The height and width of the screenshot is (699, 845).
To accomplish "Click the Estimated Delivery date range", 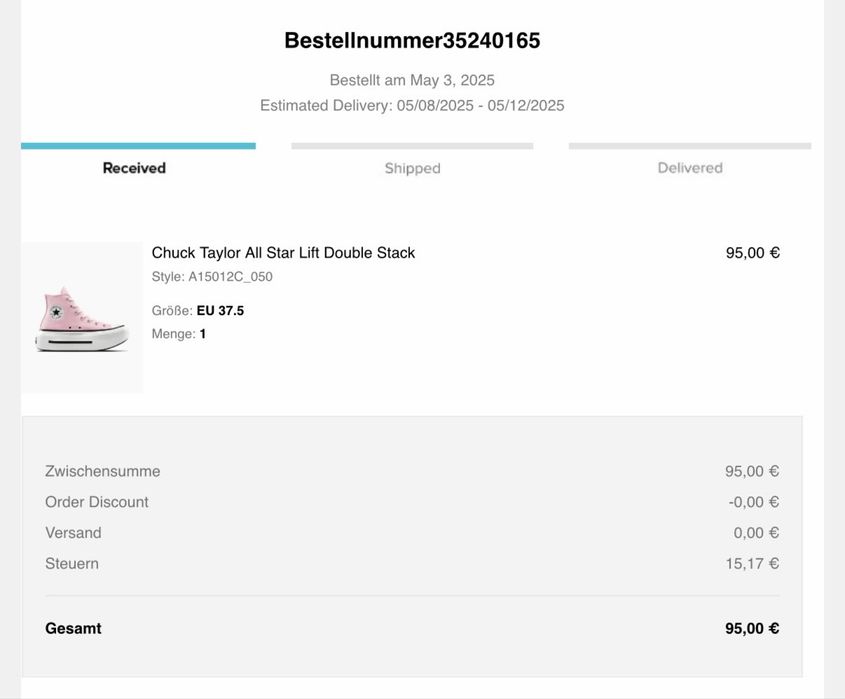I will tap(412, 105).
